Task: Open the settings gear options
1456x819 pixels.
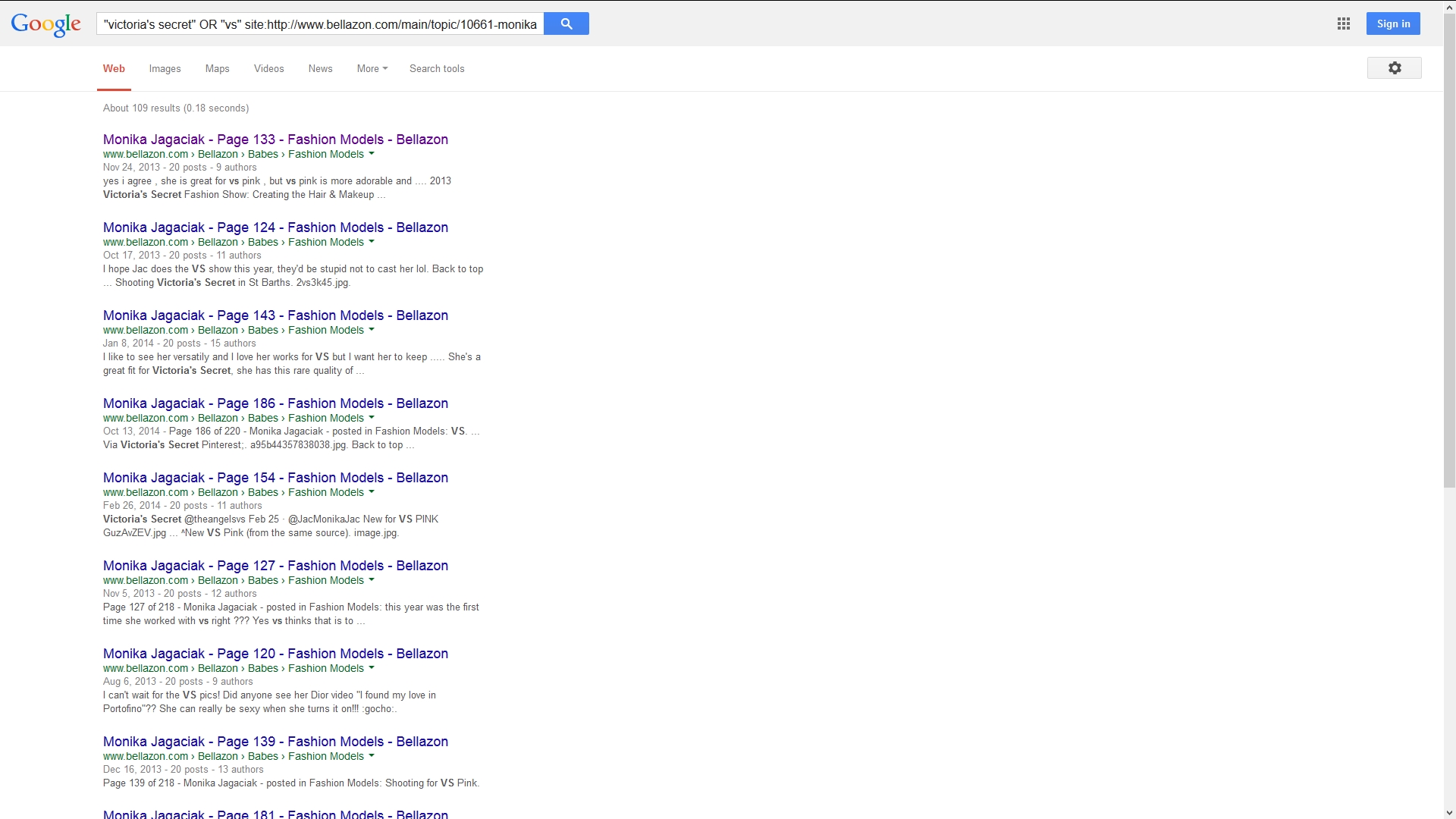Action: tap(1394, 68)
